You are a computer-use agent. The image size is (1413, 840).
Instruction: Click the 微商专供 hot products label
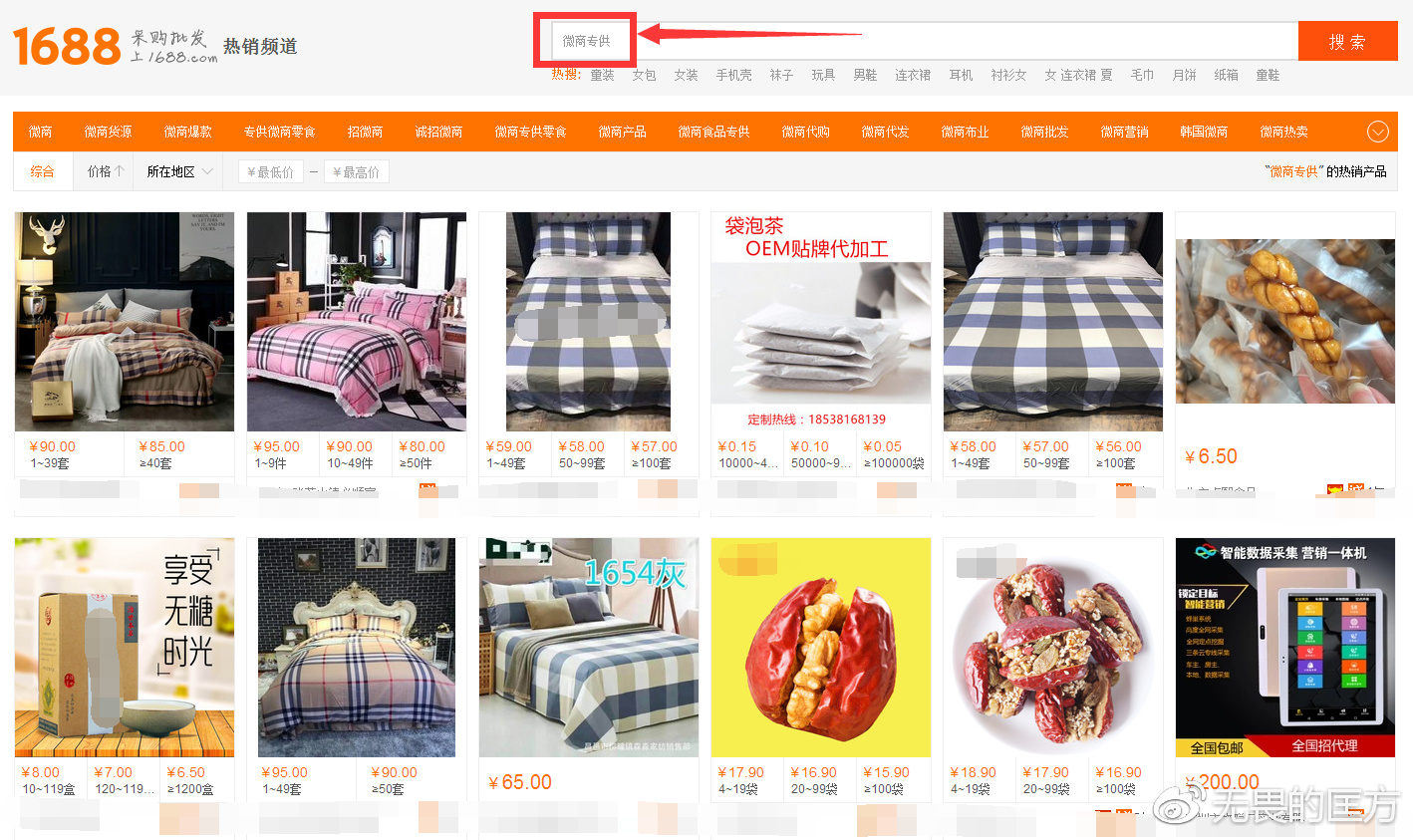pyautogui.click(x=1296, y=169)
